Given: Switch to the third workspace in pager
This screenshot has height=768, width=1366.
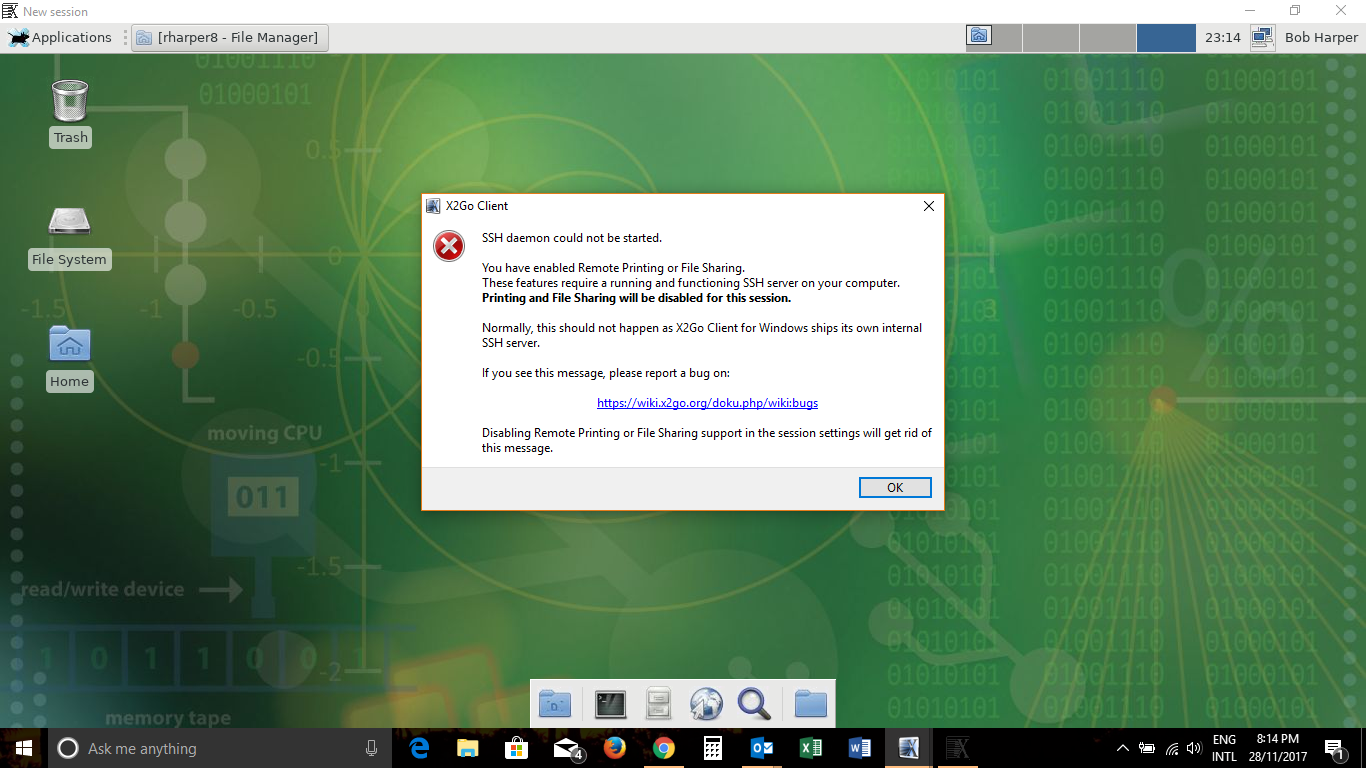Looking at the screenshot, I should click(1108, 38).
